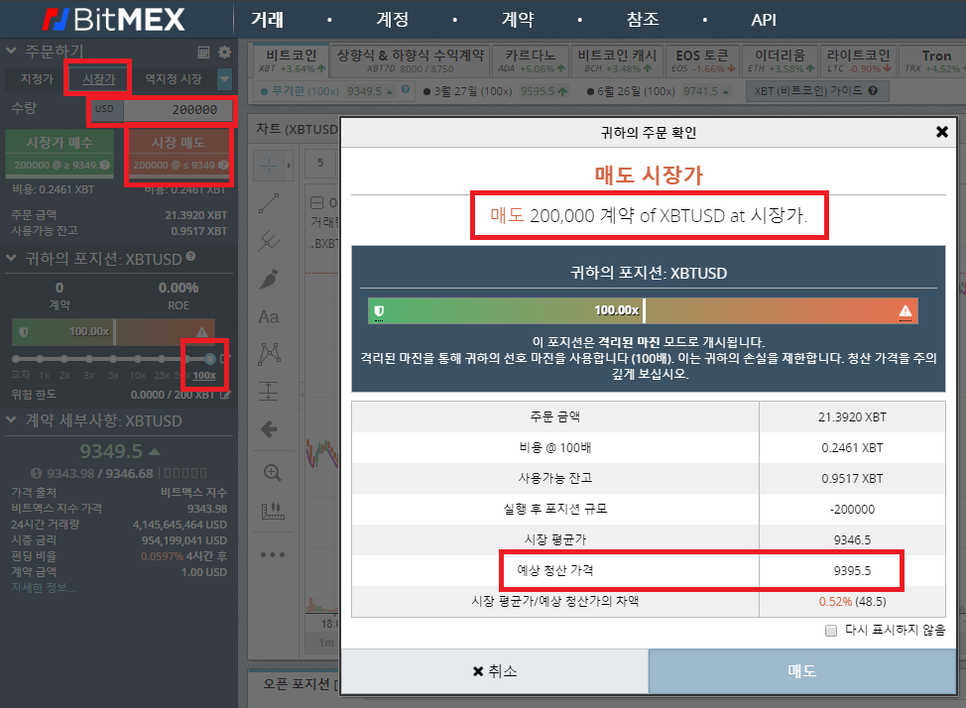Select the 카르다노 ADA instrument tab
This screenshot has height=708, width=966.
tap(530, 61)
